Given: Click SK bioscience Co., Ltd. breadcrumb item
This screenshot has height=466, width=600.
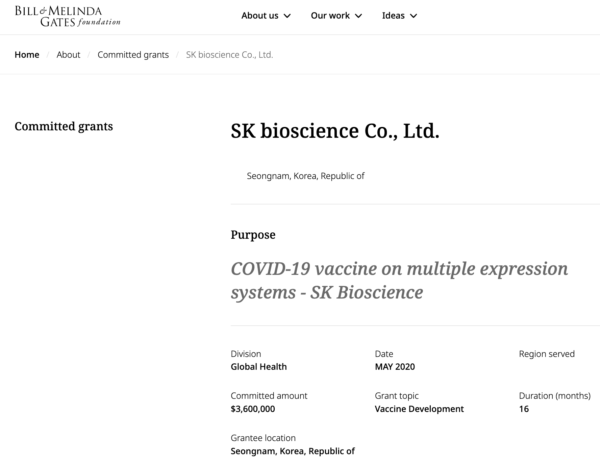Looking at the screenshot, I should (x=230, y=55).
